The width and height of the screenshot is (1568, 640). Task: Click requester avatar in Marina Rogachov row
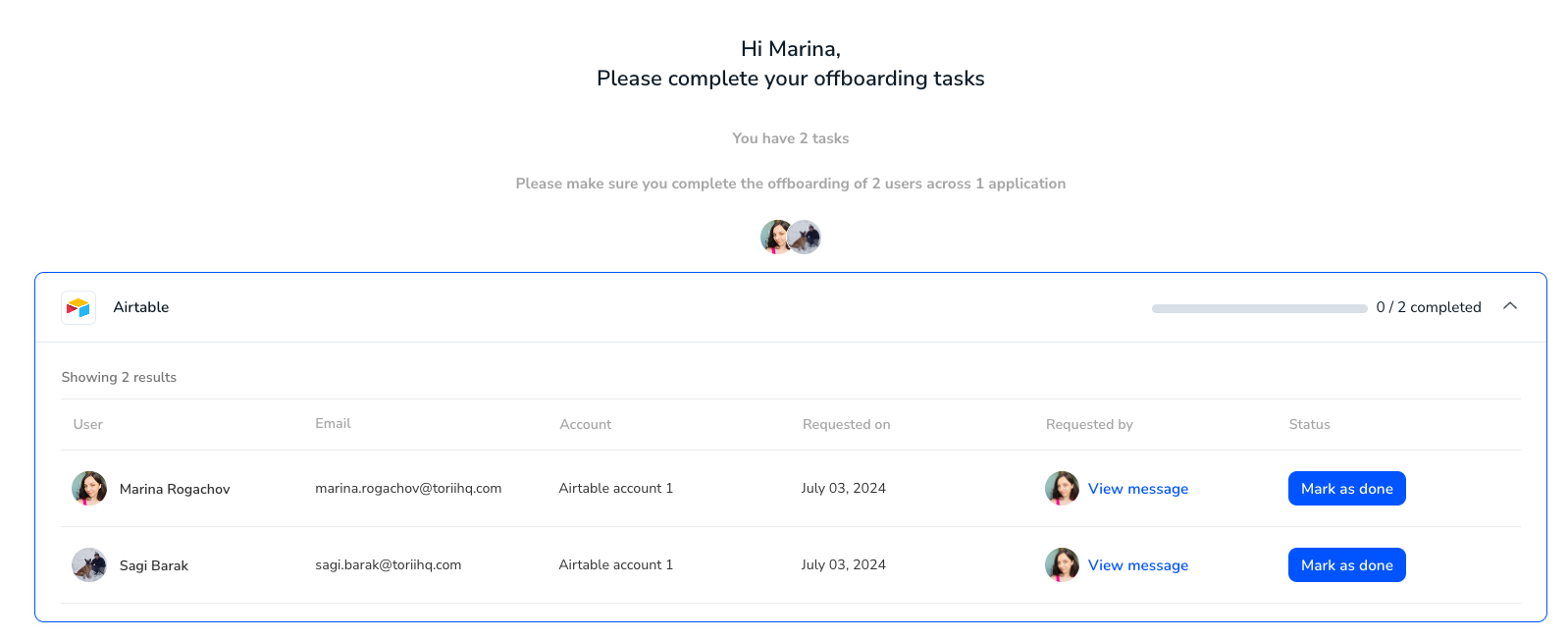click(x=1062, y=488)
